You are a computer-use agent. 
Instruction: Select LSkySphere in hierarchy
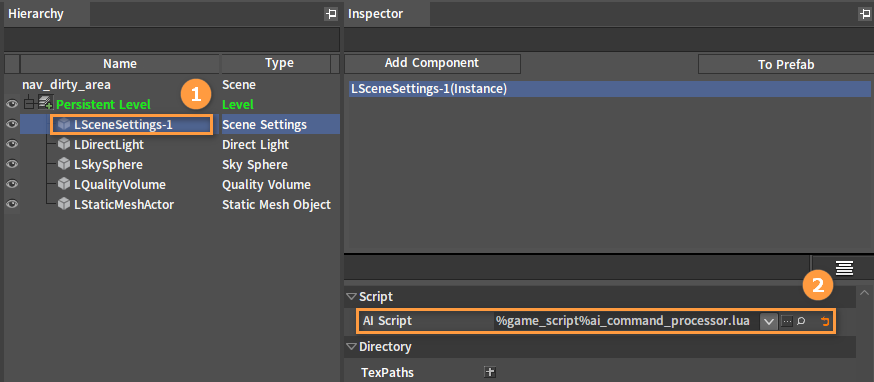click(108, 165)
